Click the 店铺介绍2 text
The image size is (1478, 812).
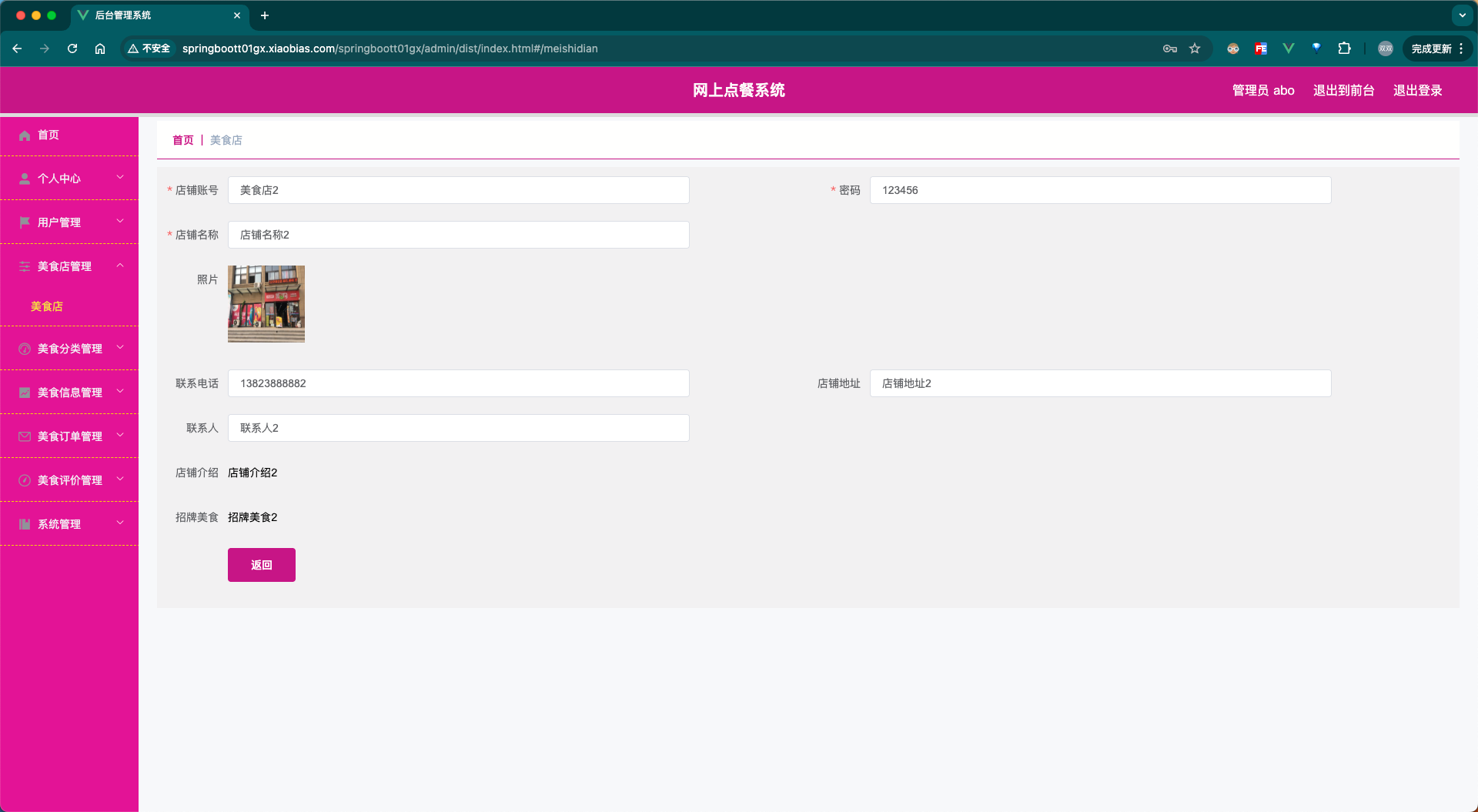(252, 473)
